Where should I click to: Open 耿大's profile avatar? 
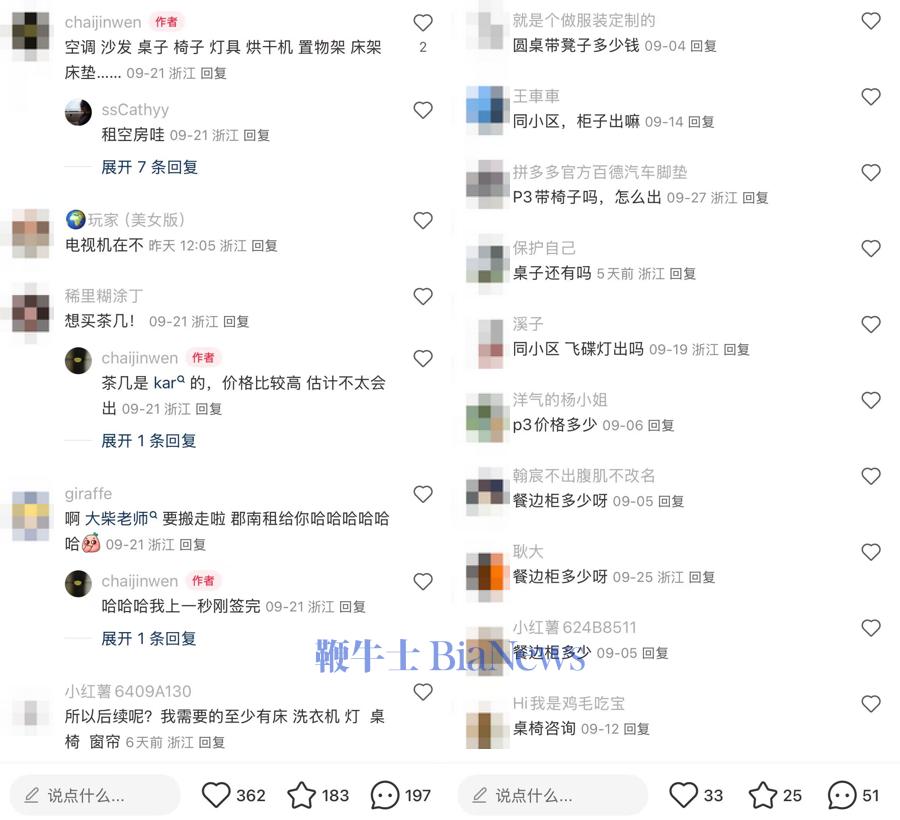pos(487,572)
